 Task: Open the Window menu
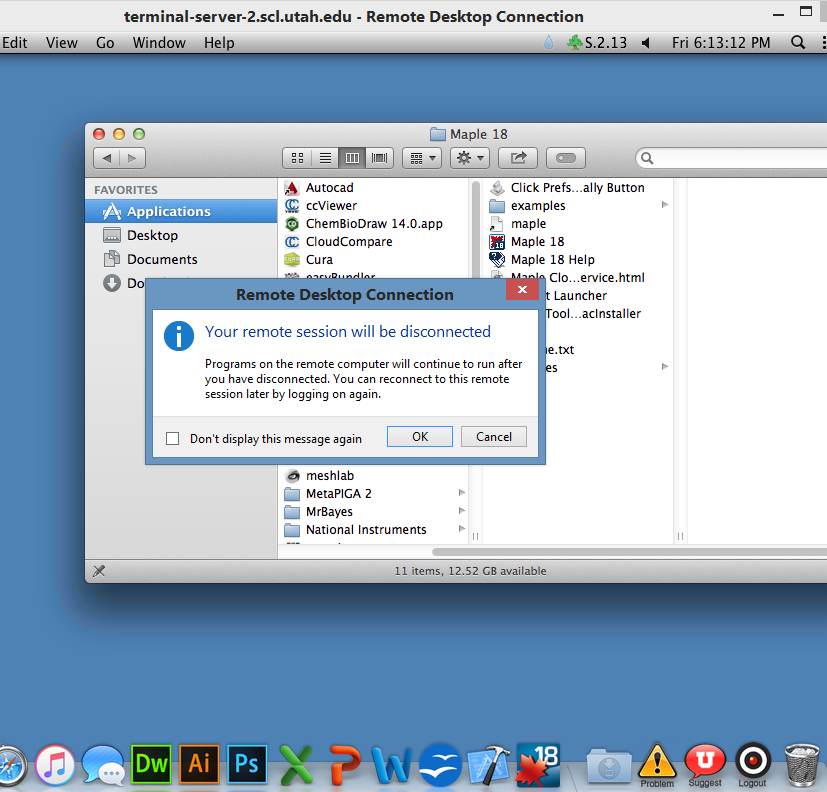tap(159, 43)
